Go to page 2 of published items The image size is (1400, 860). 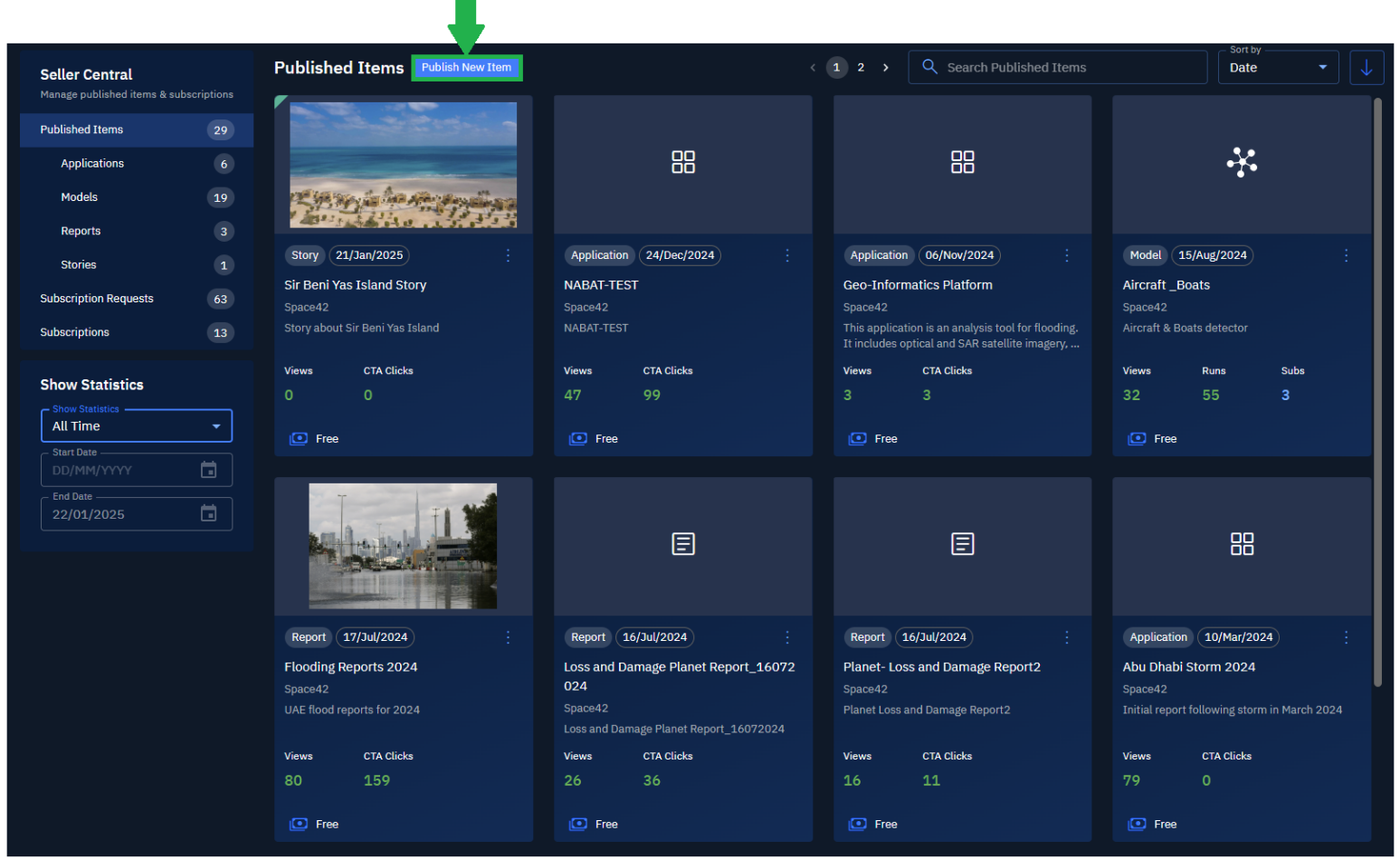coord(861,68)
